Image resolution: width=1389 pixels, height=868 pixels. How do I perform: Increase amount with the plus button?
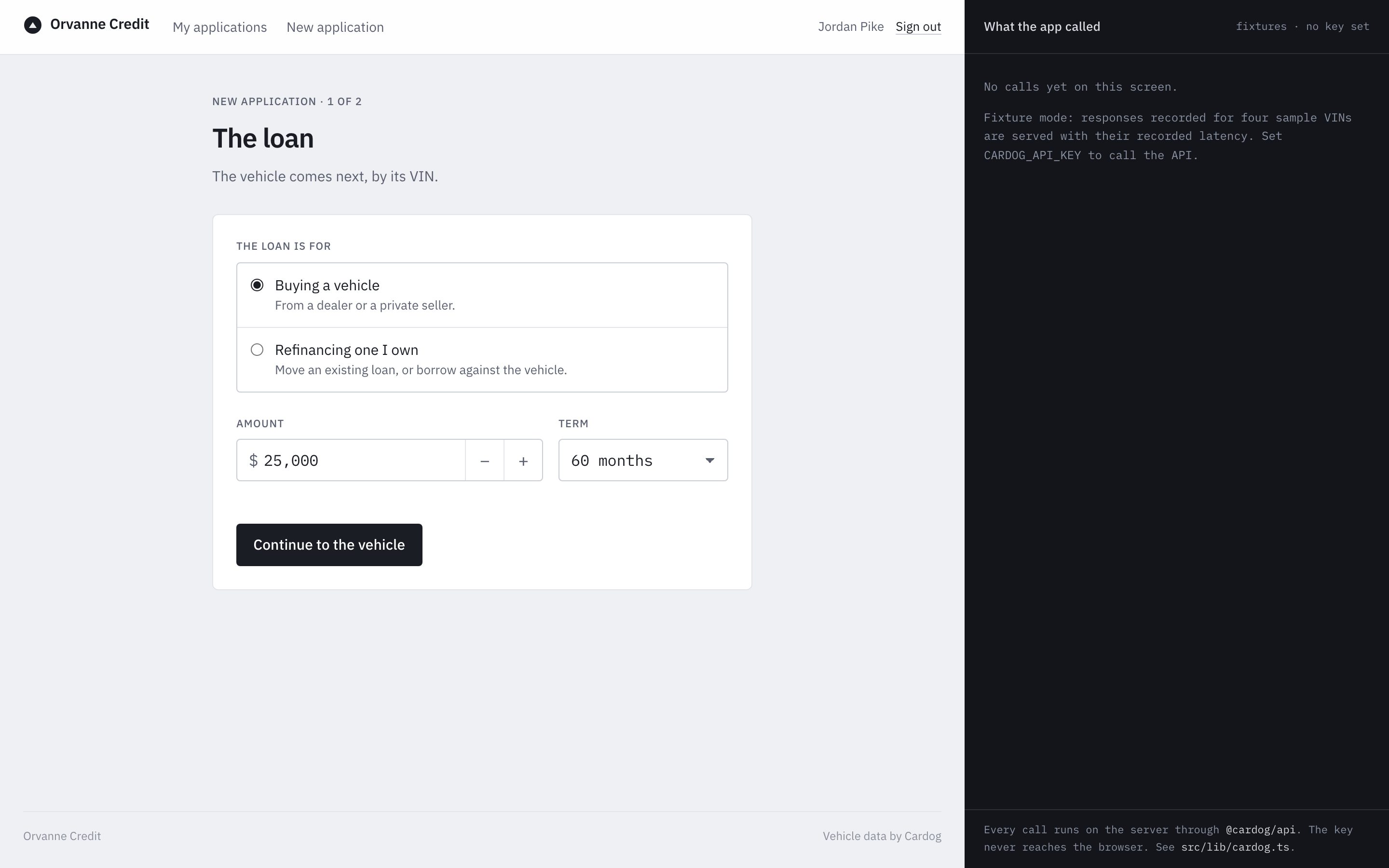pyautogui.click(x=523, y=461)
